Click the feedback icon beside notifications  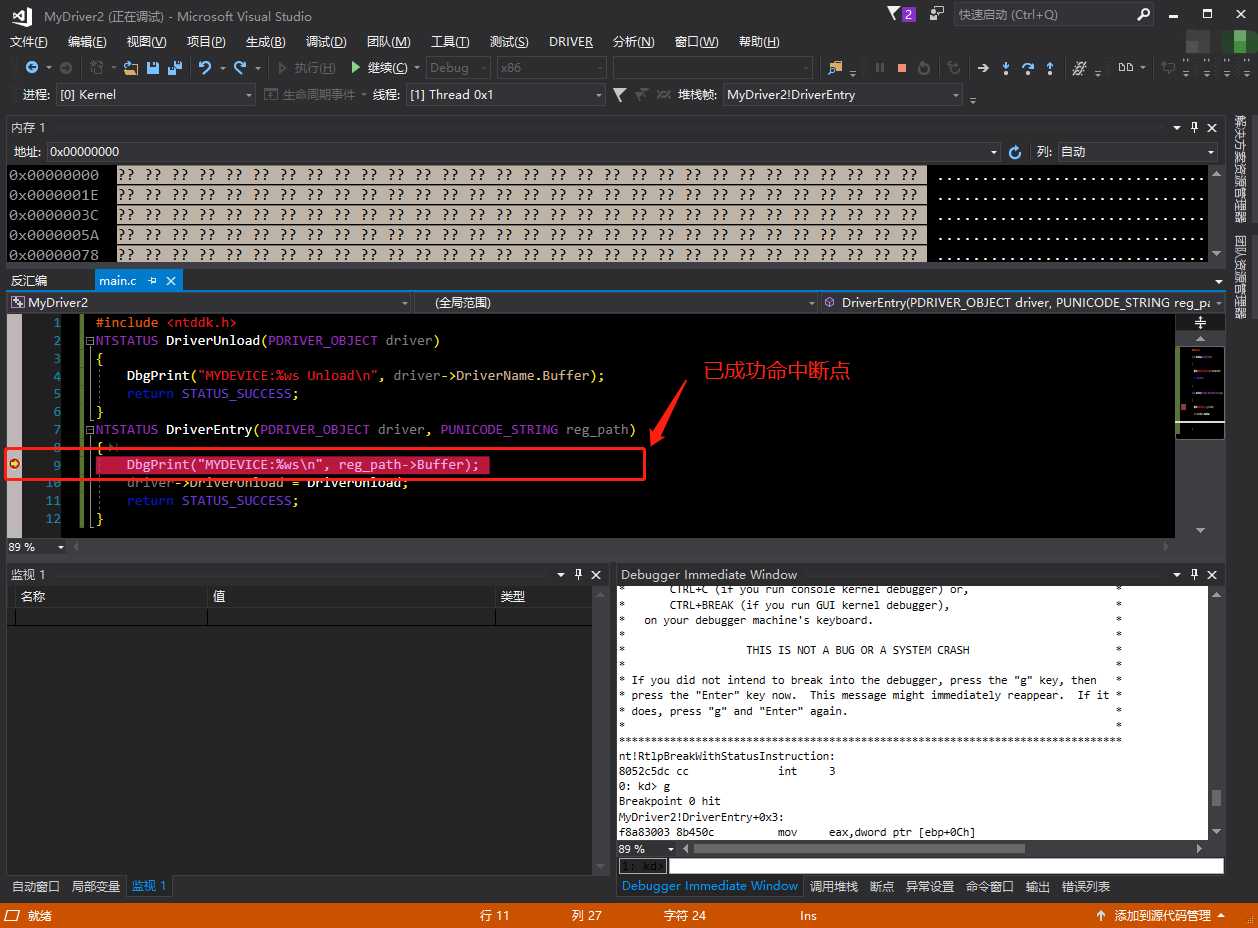(936, 14)
